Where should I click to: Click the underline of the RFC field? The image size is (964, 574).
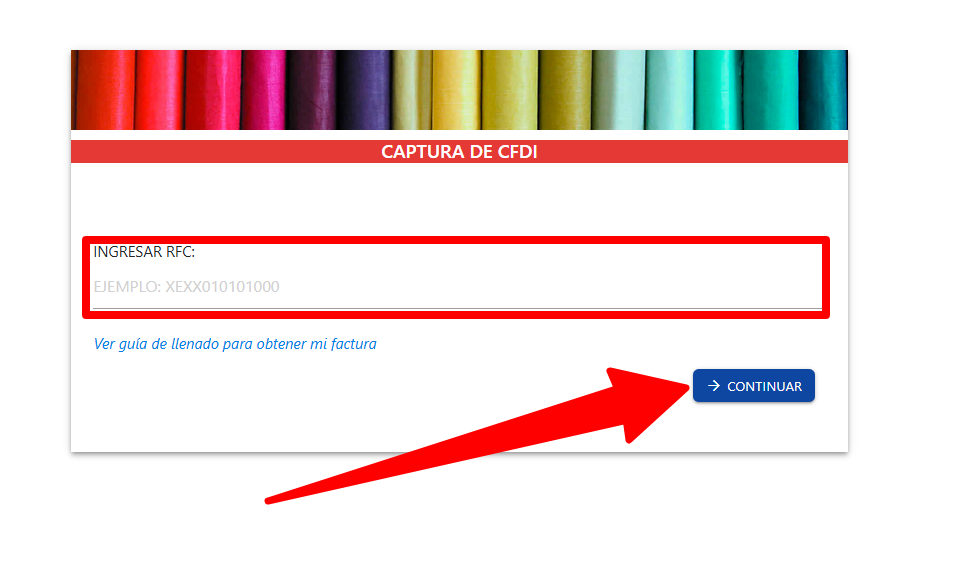point(457,307)
